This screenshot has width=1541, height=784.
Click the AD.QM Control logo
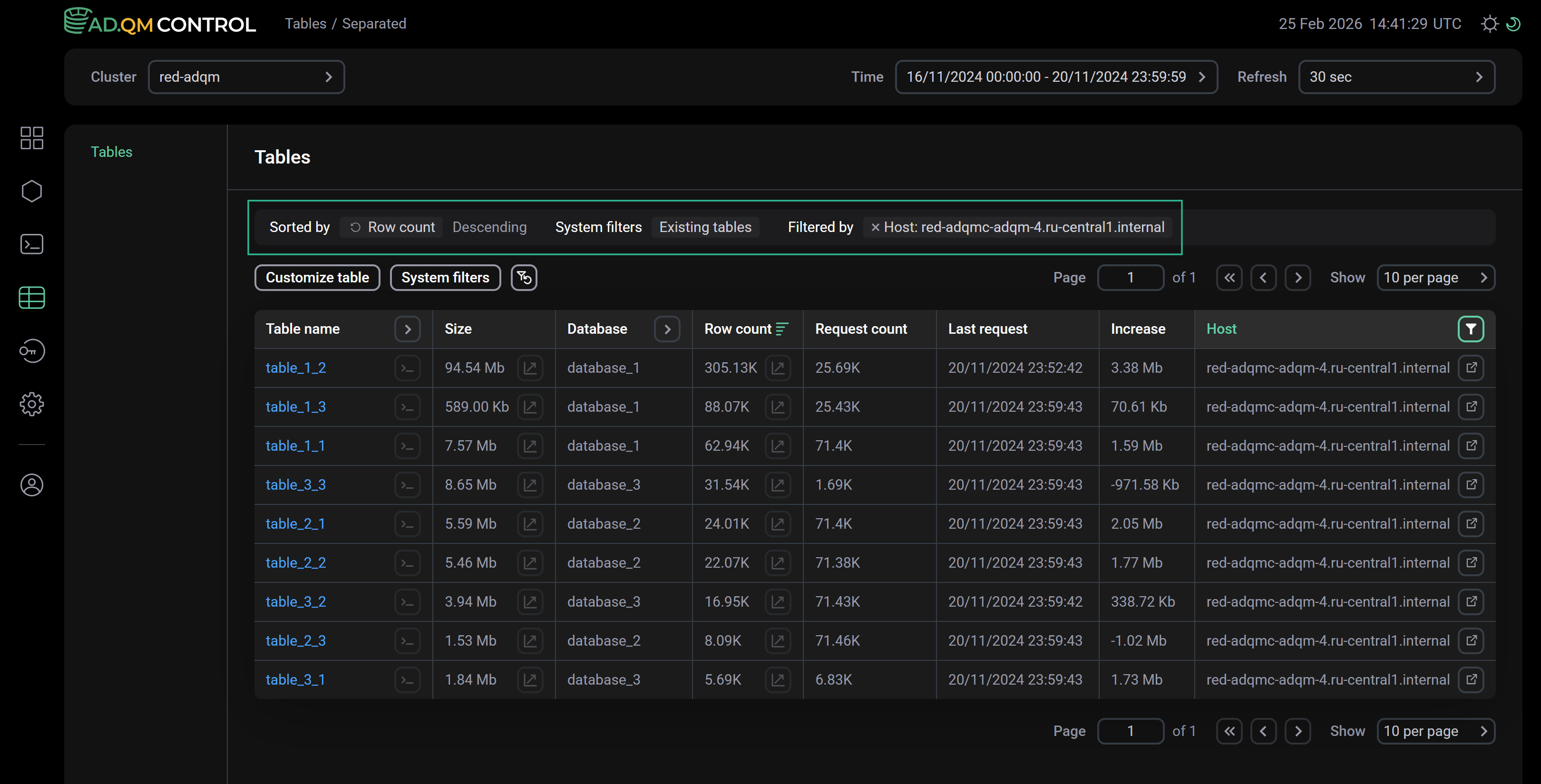point(160,21)
